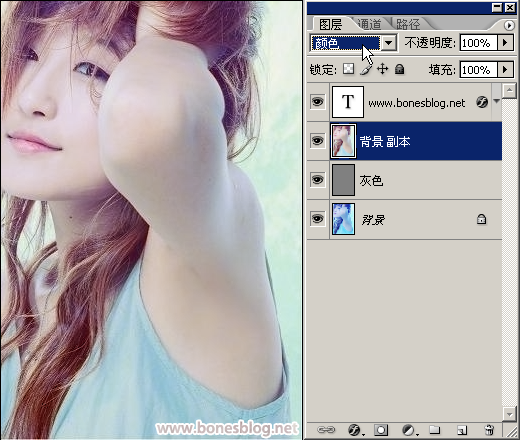
Task: Switch to the 通道 tab
Action: 369,24
